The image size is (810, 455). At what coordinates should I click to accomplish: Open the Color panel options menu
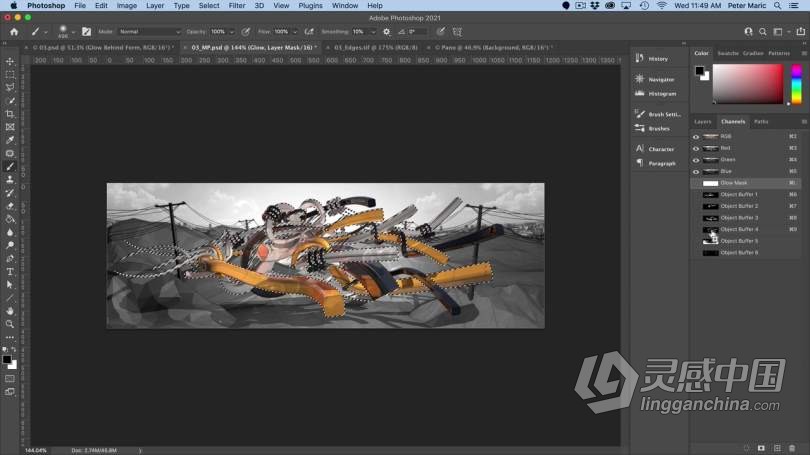point(804,53)
